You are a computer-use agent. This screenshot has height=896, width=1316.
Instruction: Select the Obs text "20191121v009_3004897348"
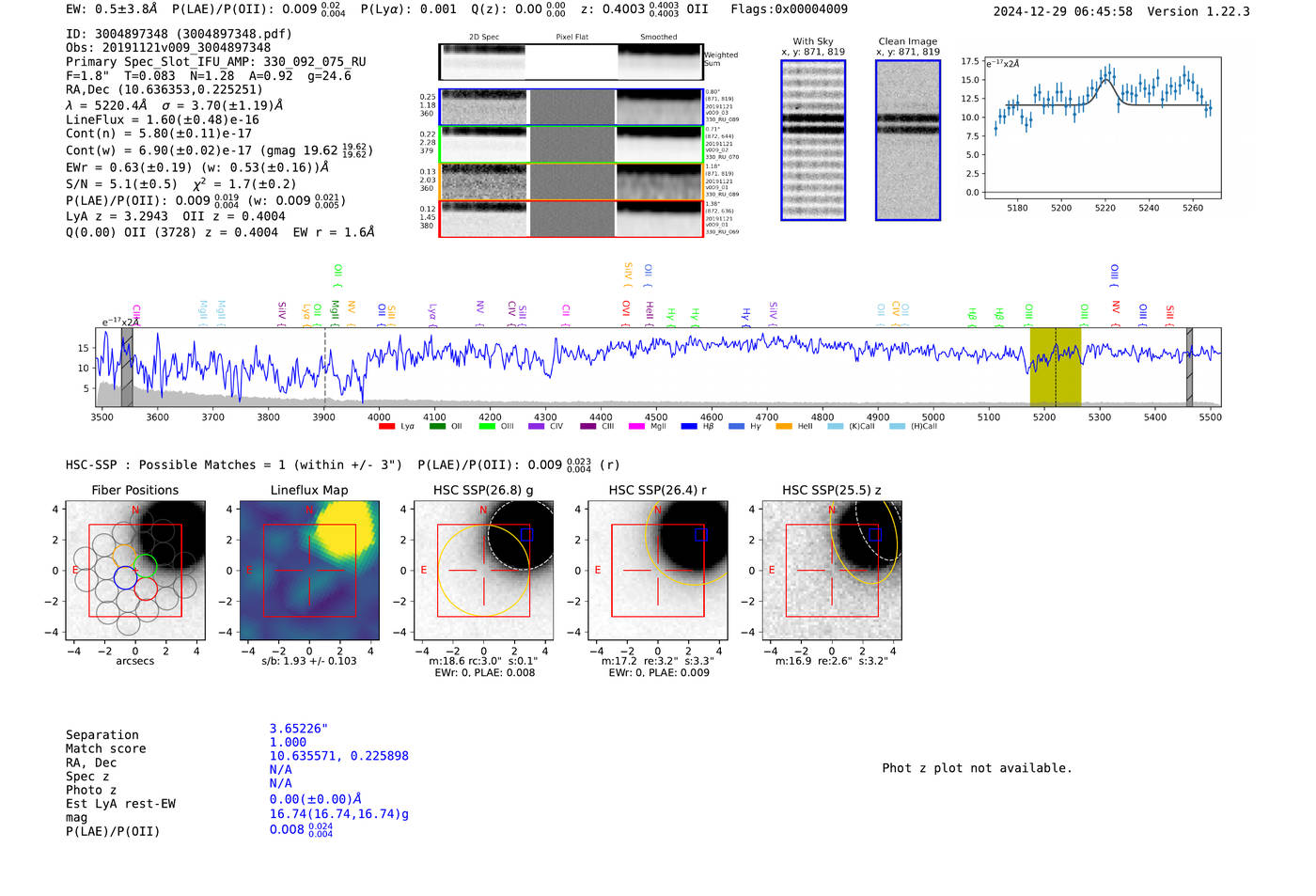[186, 48]
